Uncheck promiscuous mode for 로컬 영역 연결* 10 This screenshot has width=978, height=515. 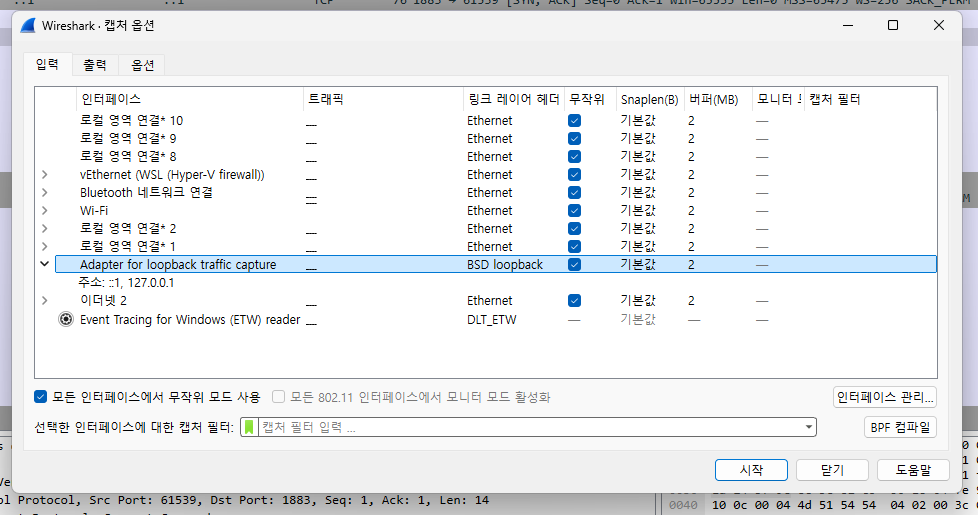574,120
